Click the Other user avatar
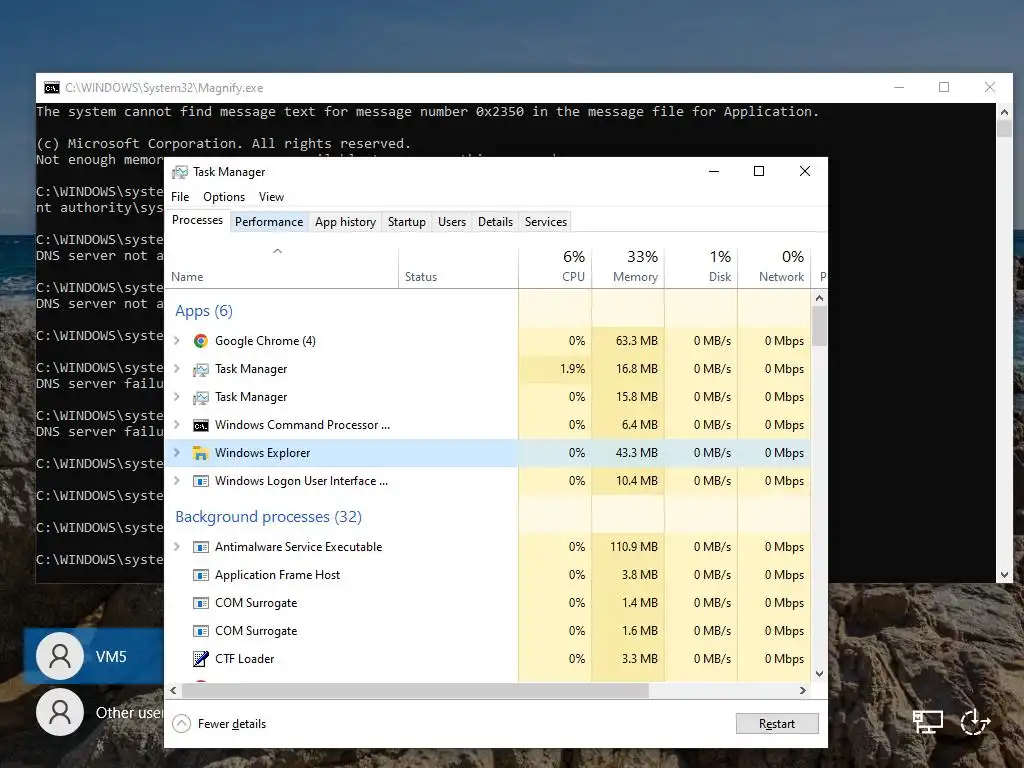Screen dimensions: 1024x768 tap(60, 712)
